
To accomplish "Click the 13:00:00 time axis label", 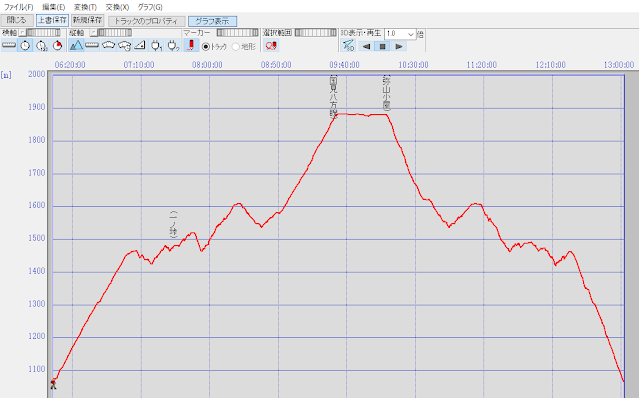I will tap(619, 65).
